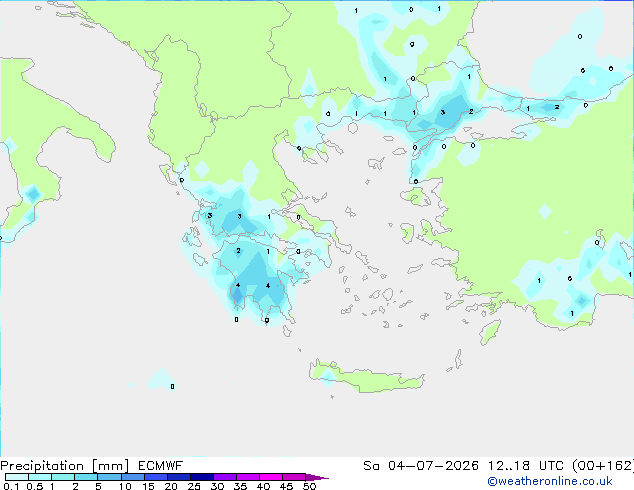The width and height of the screenshot is (634, 490).
Task: Click the '50' legend scale label
Action: pyautogui.click(x=309, y=486)
